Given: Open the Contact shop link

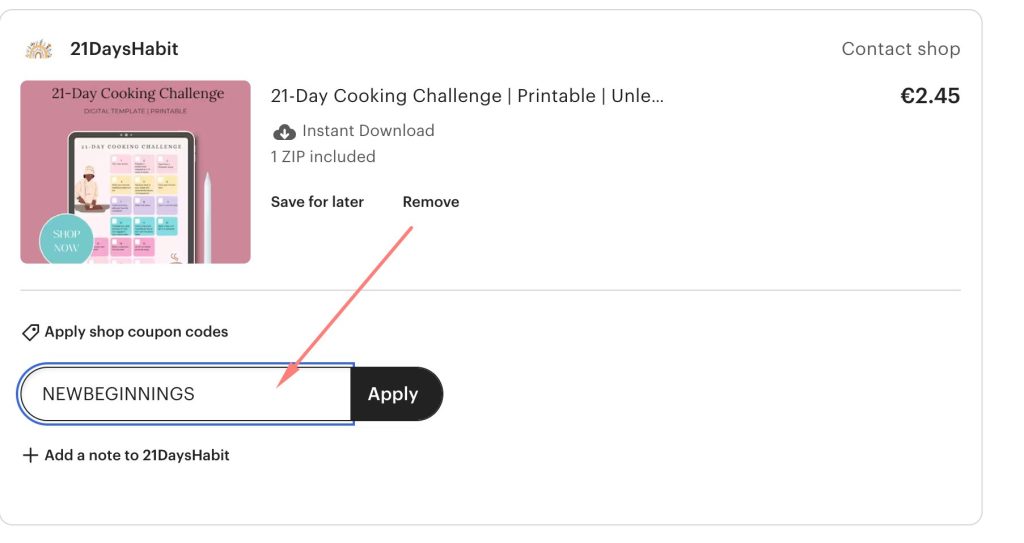Looking at the screenshot, I should pyautogui.click(x=900, y=49).
